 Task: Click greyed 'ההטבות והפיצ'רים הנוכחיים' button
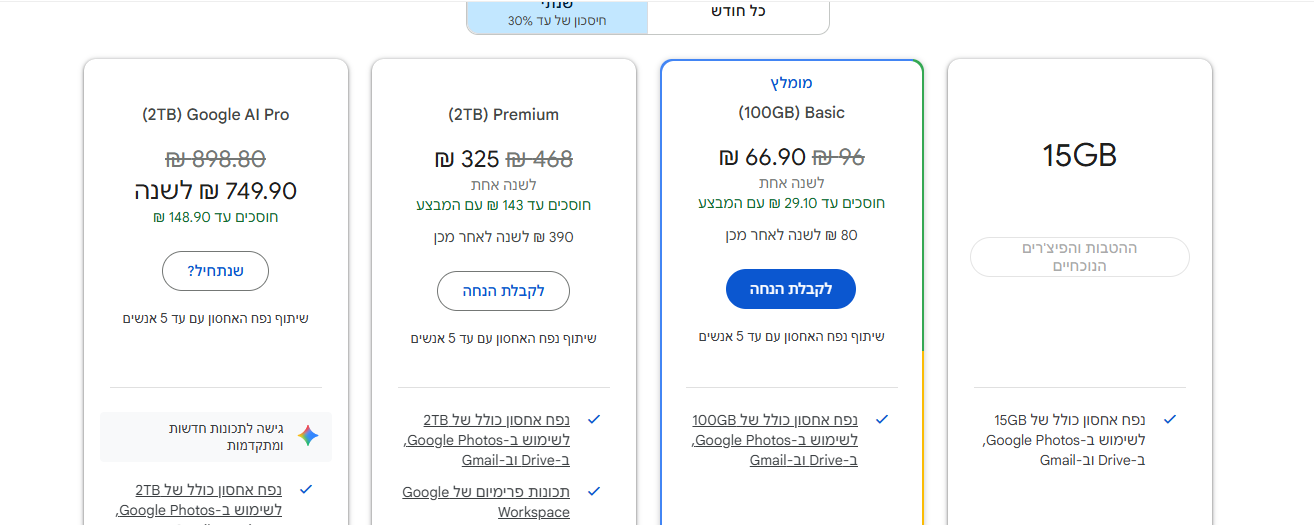[x=1080, y=257]
